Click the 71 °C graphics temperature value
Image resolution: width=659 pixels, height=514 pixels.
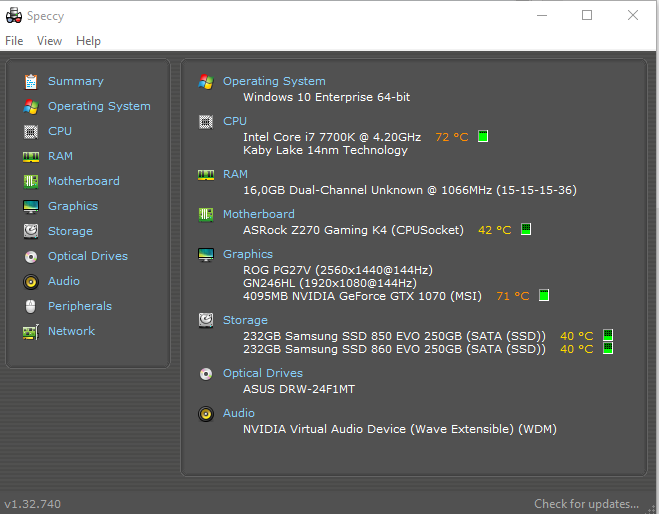pos(513,296)
